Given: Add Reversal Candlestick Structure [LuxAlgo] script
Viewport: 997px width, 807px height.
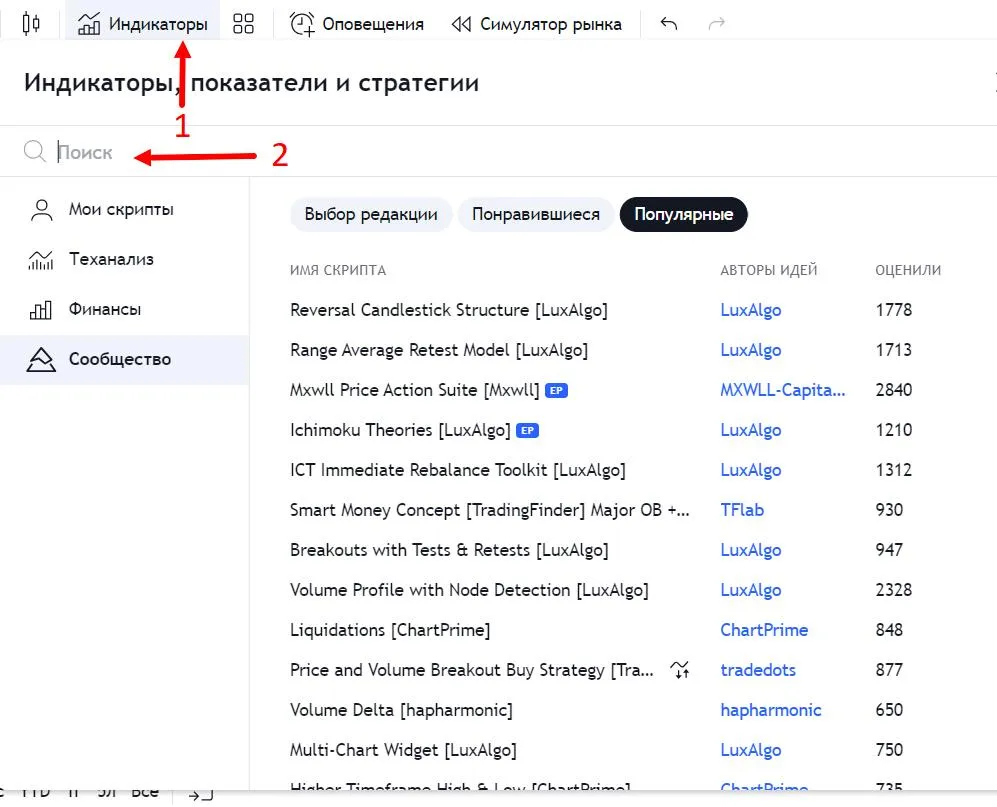Looking at the screenshot, I should (x=449, y=310).
